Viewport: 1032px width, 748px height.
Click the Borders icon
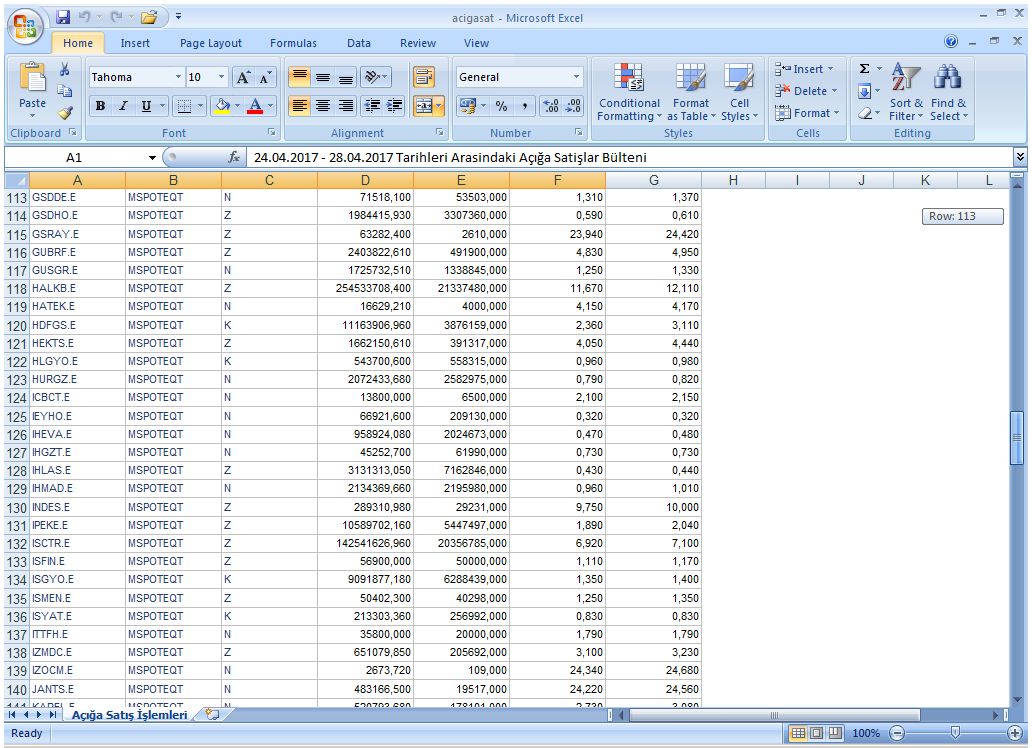(x=185, y=106)
